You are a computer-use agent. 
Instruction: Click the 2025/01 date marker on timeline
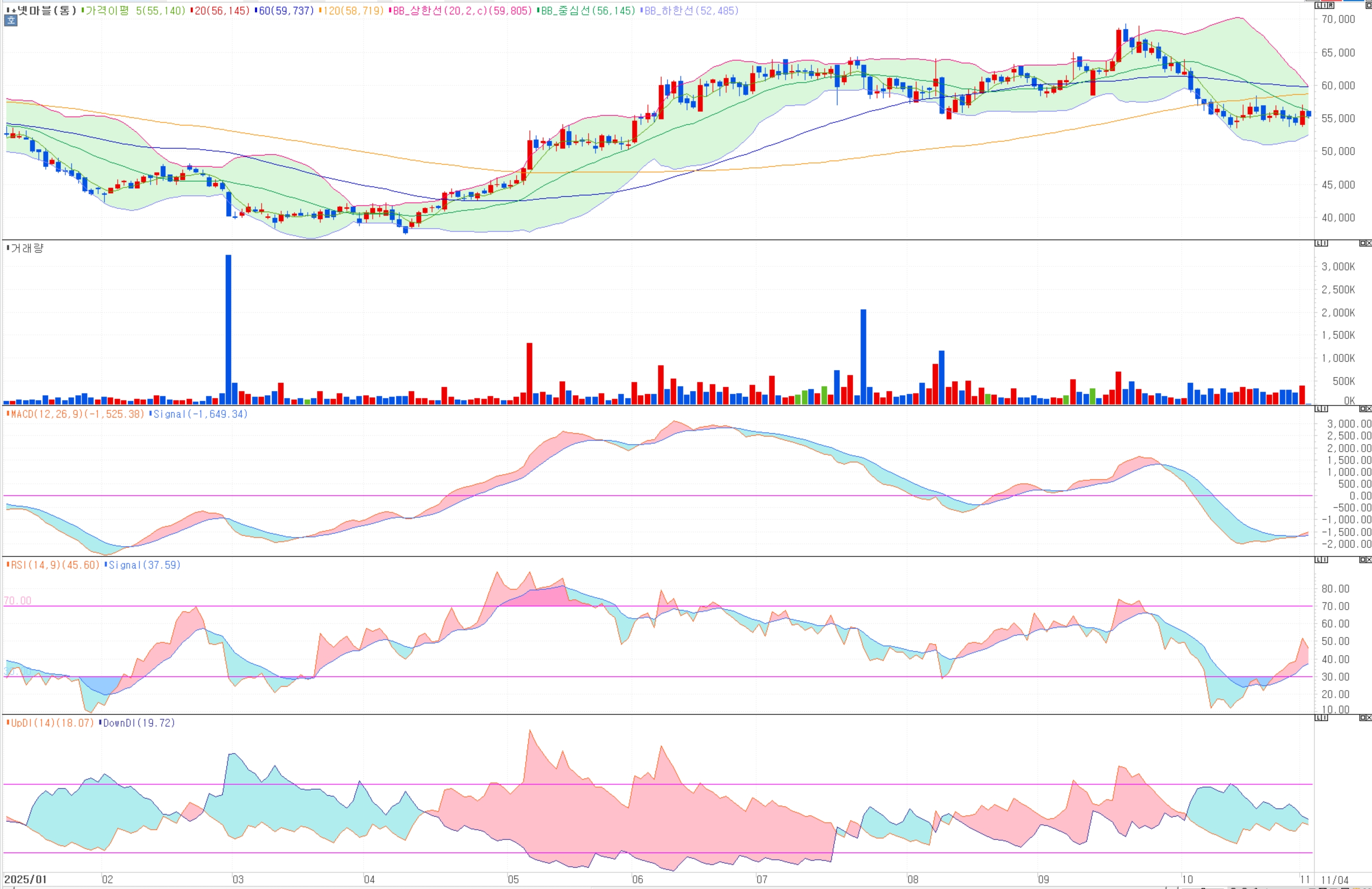click(x=25, y=879)
